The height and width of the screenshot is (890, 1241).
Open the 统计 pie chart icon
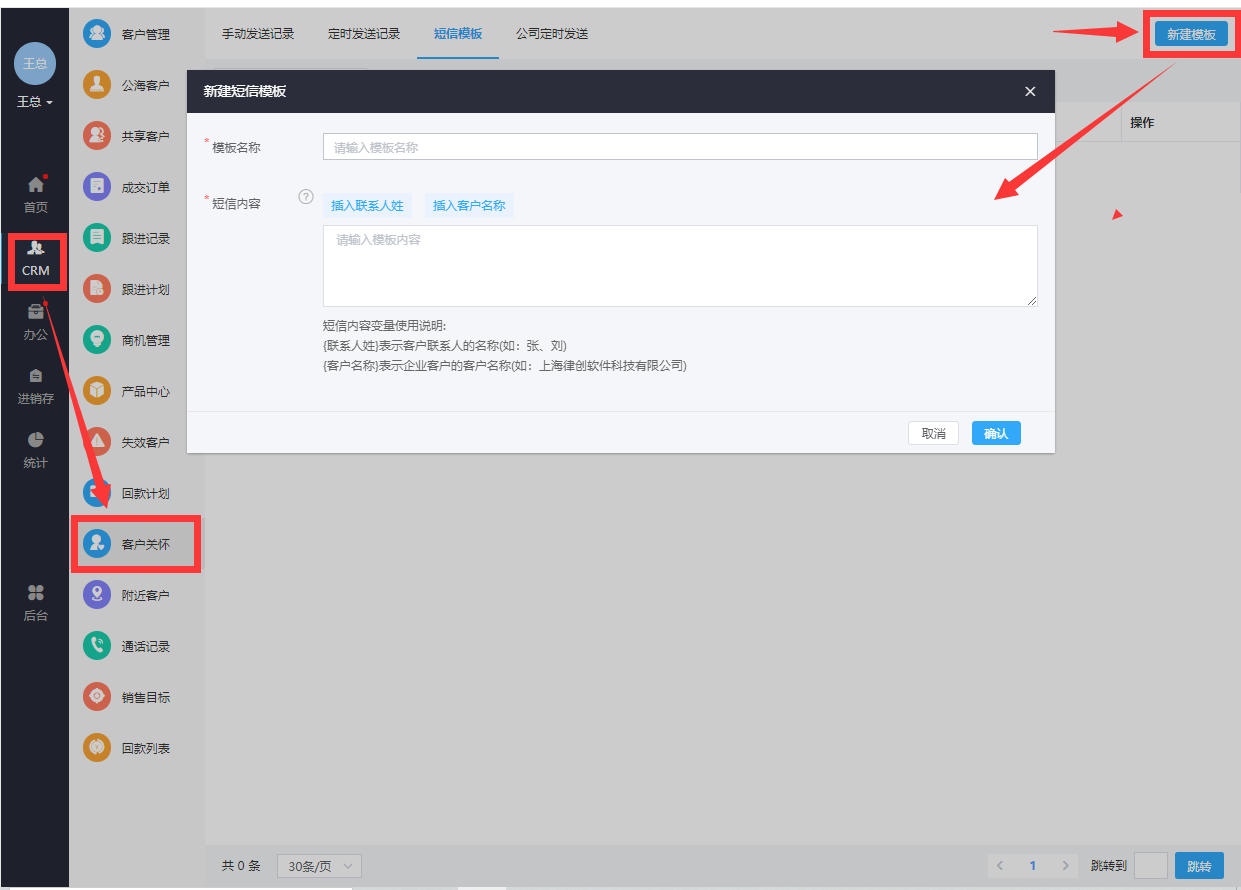[36, 440]
